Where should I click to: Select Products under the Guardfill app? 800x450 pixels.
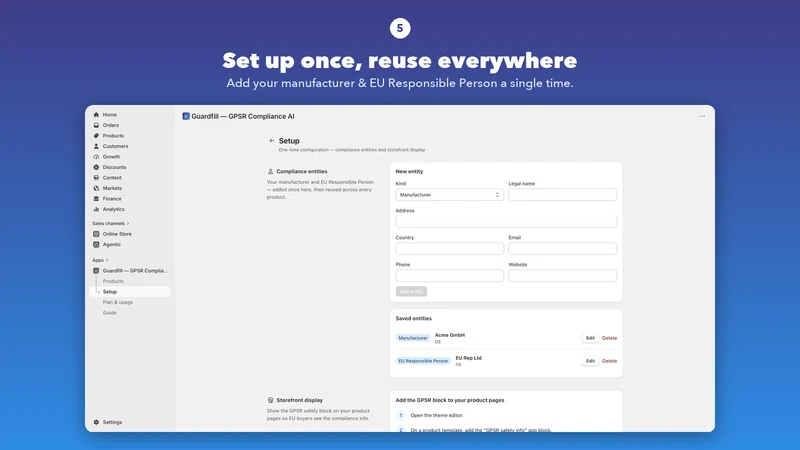(113, 281)
